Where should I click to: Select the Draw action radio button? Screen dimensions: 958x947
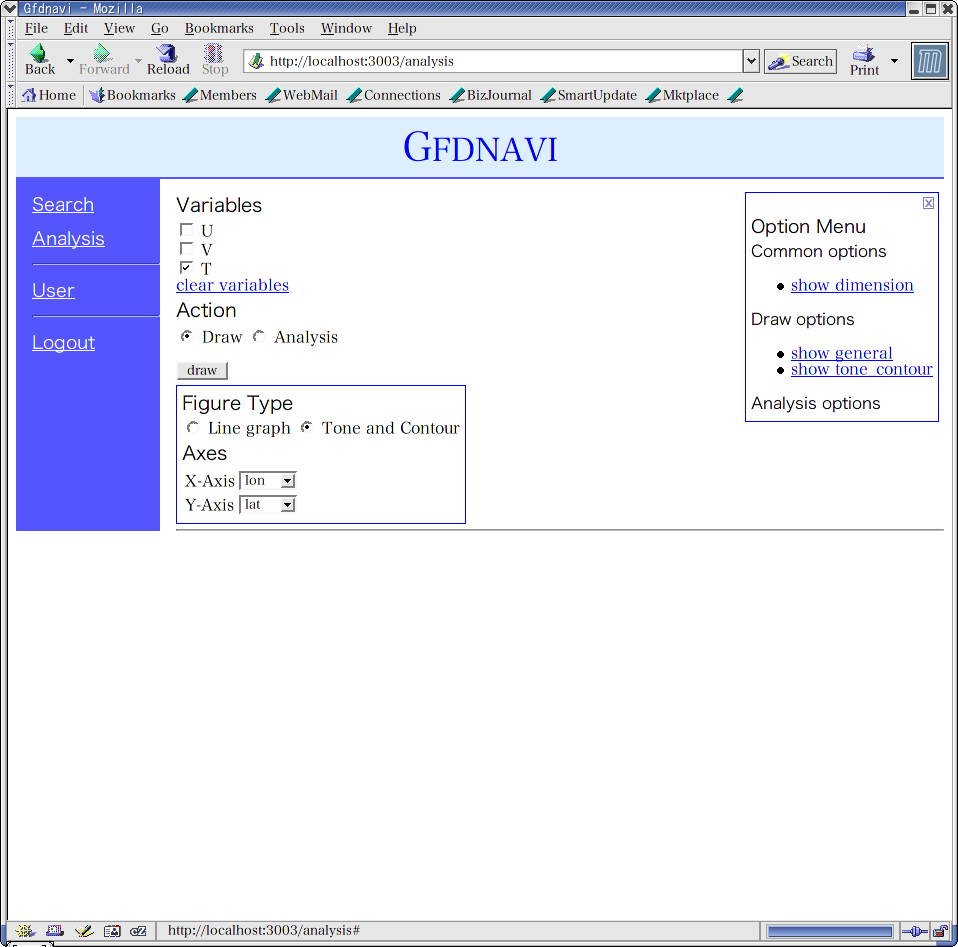pyautogui.click(x=187, y=336)
